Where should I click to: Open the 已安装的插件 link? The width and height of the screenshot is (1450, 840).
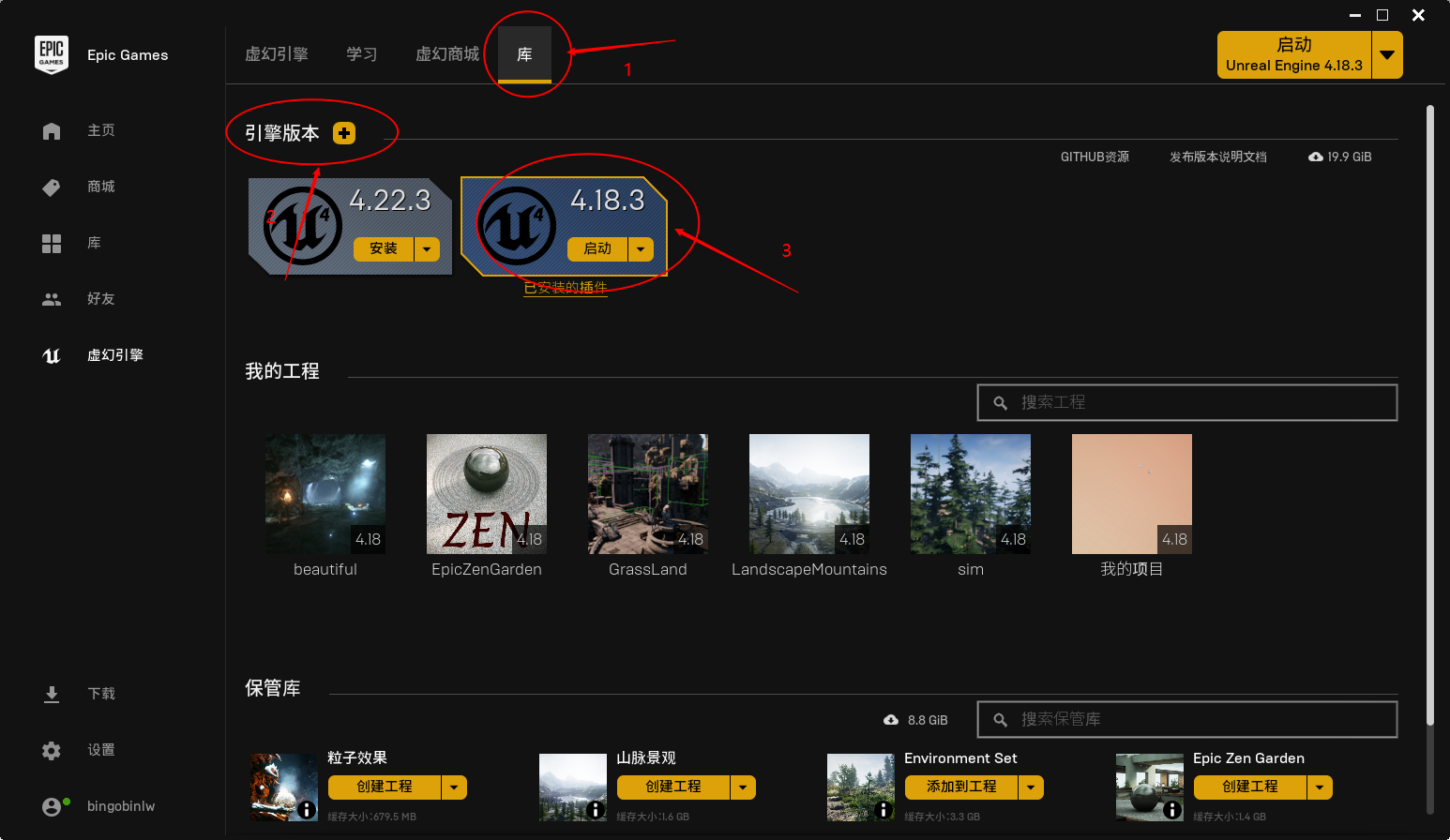[x=566, y=288]
